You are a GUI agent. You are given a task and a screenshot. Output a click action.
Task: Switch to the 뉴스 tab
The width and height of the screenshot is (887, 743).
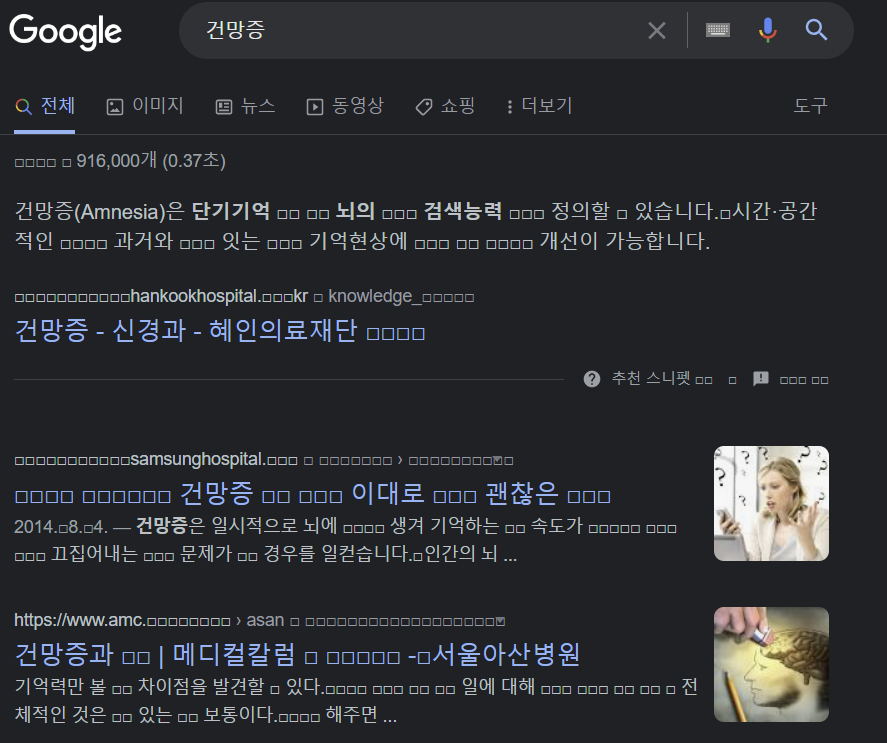246,106
